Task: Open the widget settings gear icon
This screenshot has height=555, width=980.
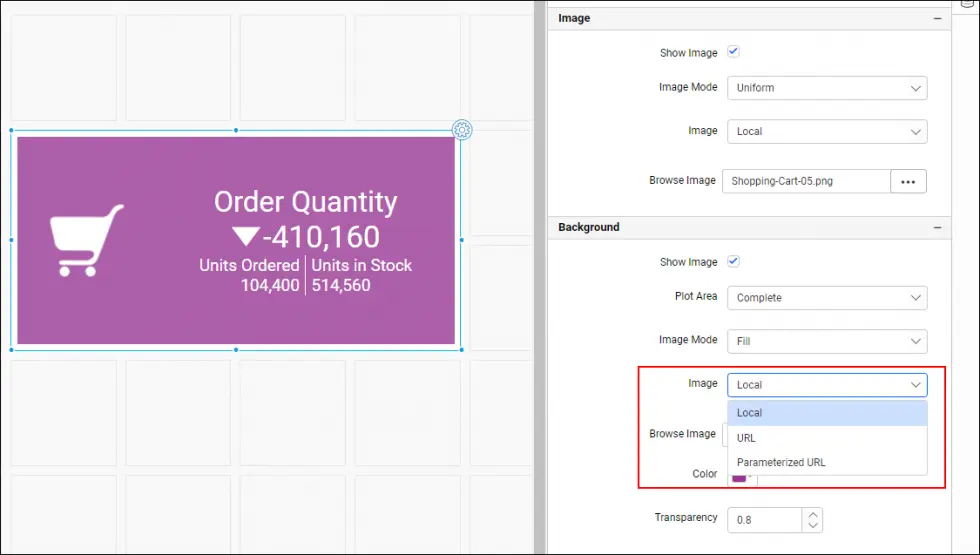Action: click(x=461, y=129)
